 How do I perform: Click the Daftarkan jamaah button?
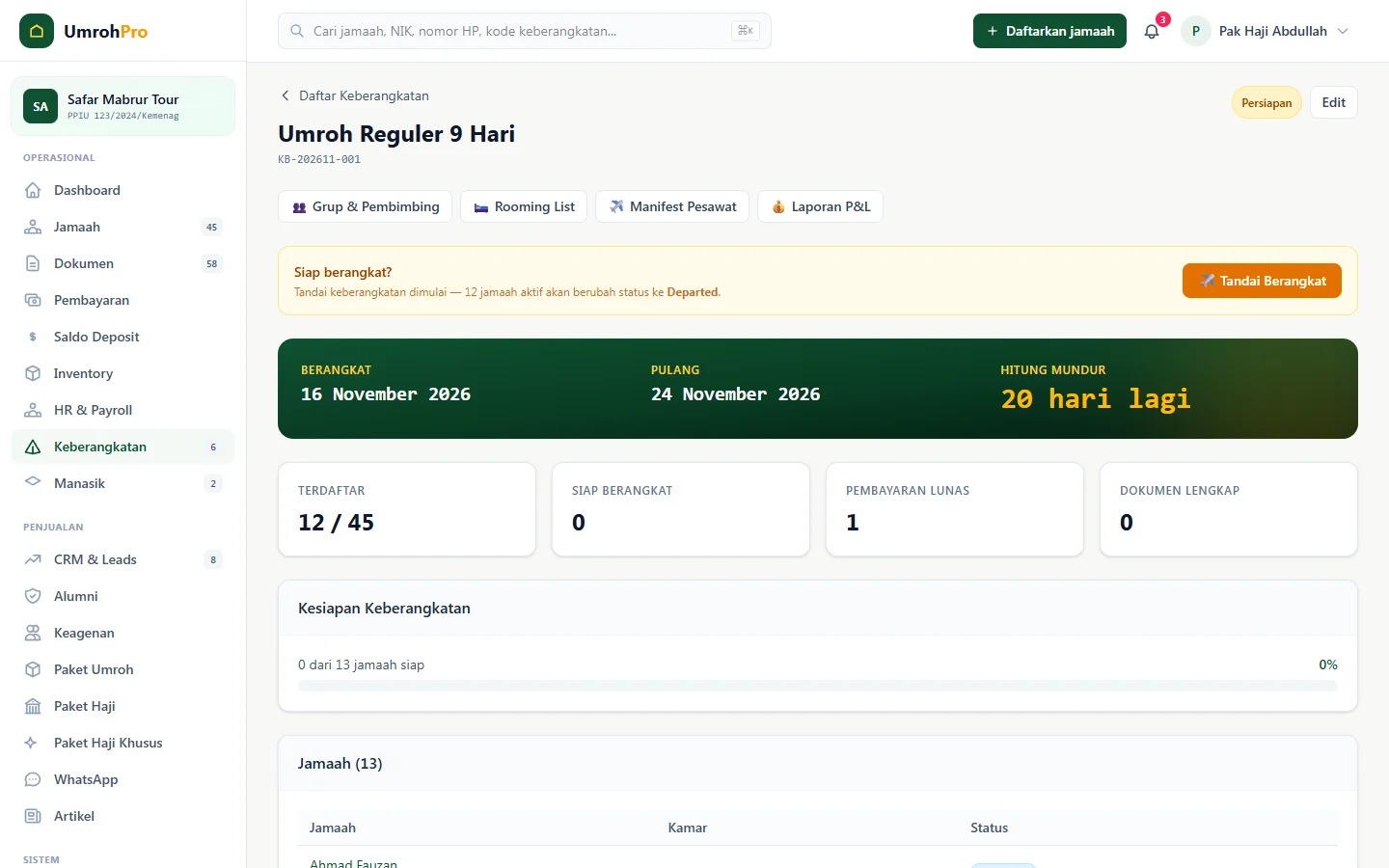click(x=1049, y=31)
